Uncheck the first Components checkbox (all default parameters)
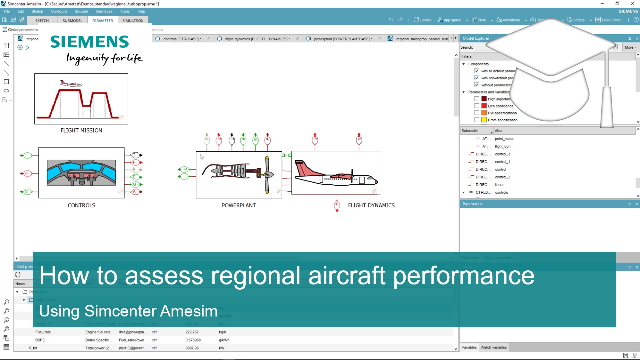 pyautogui.click(x=476, y=71)
